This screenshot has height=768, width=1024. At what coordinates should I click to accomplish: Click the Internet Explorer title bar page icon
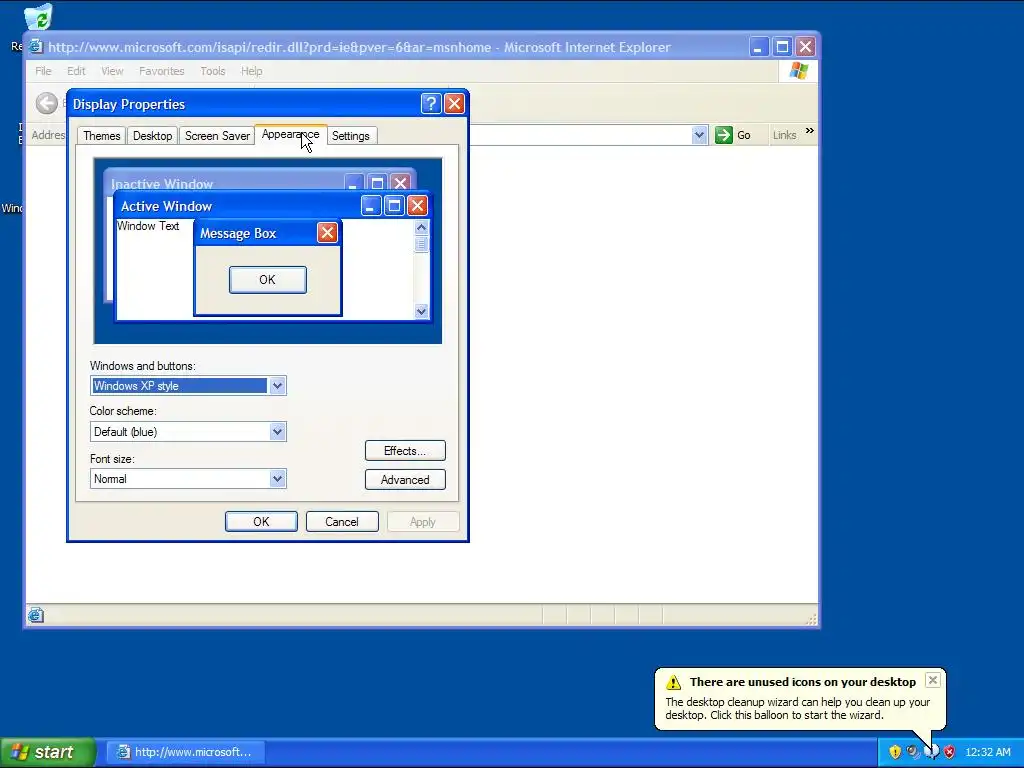[36, 47]
